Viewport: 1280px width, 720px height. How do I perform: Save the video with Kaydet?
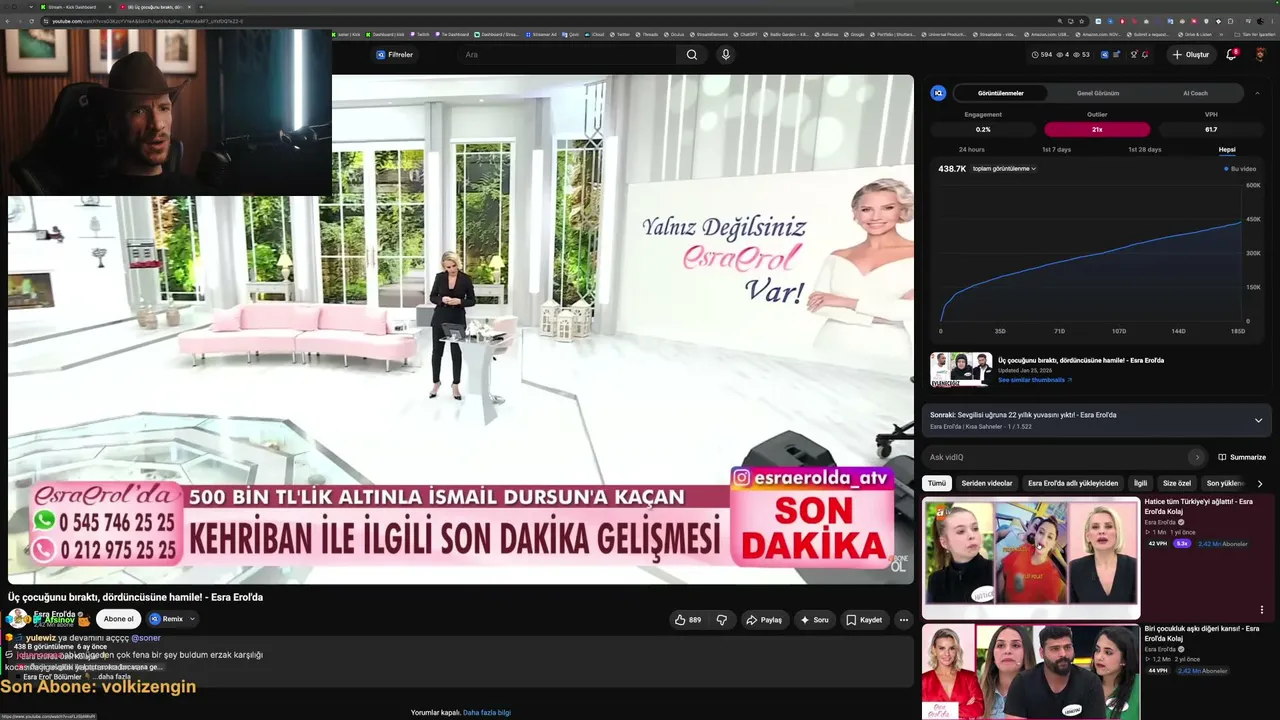tap(864, 620)
